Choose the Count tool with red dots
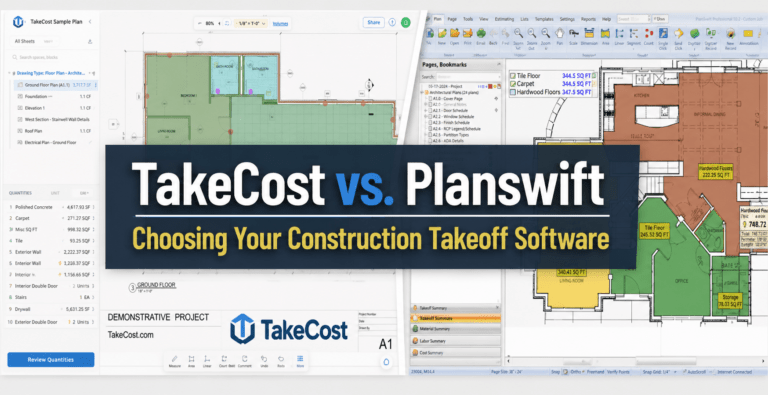Viewport: 768px width, 395px height. pyautogui.click(x=648, y=36)
